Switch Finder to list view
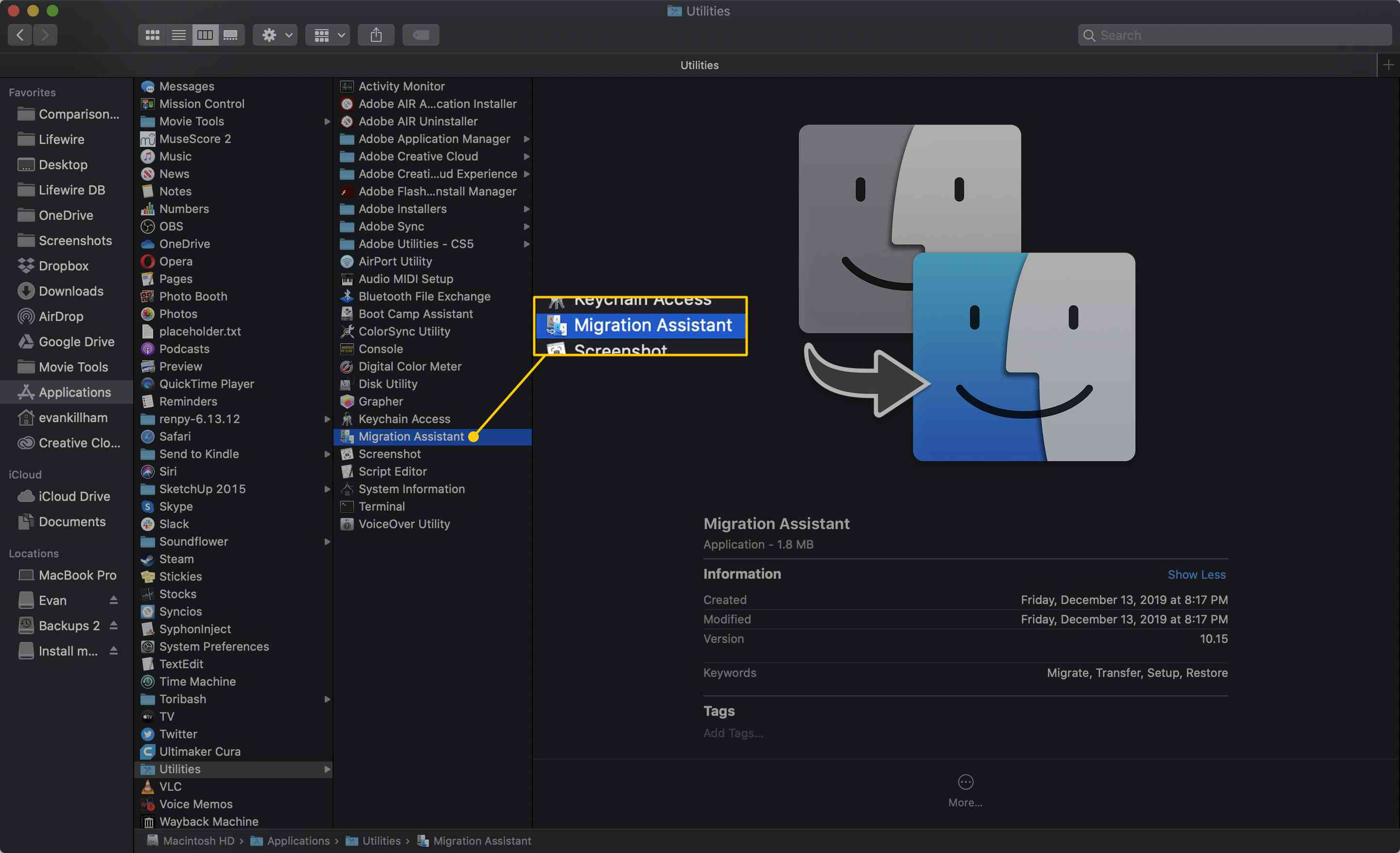Screen dimensions: 1400x853 tap(178, 35)
